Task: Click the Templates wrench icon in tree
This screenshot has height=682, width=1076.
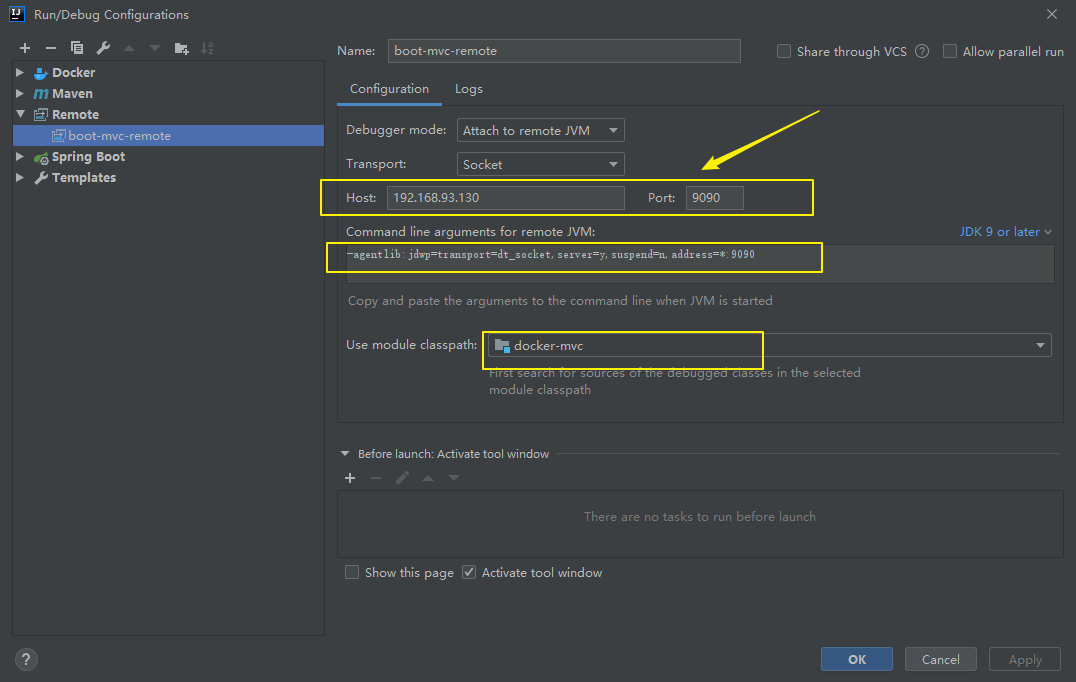Action: click(41, 178)
